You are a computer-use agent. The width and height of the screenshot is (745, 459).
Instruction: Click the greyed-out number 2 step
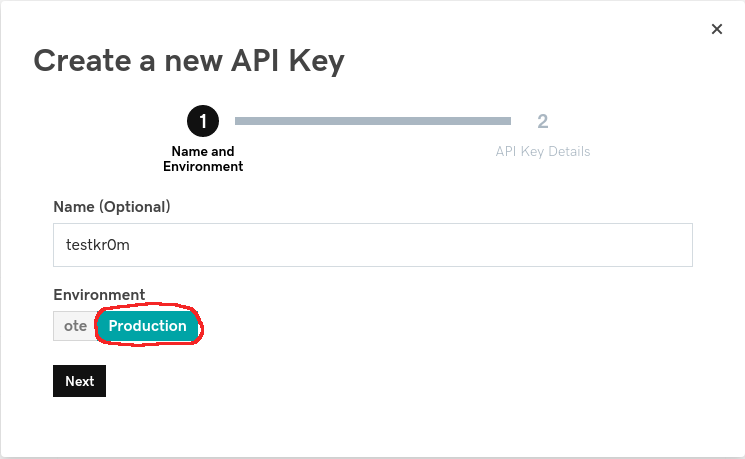(542, 122)
